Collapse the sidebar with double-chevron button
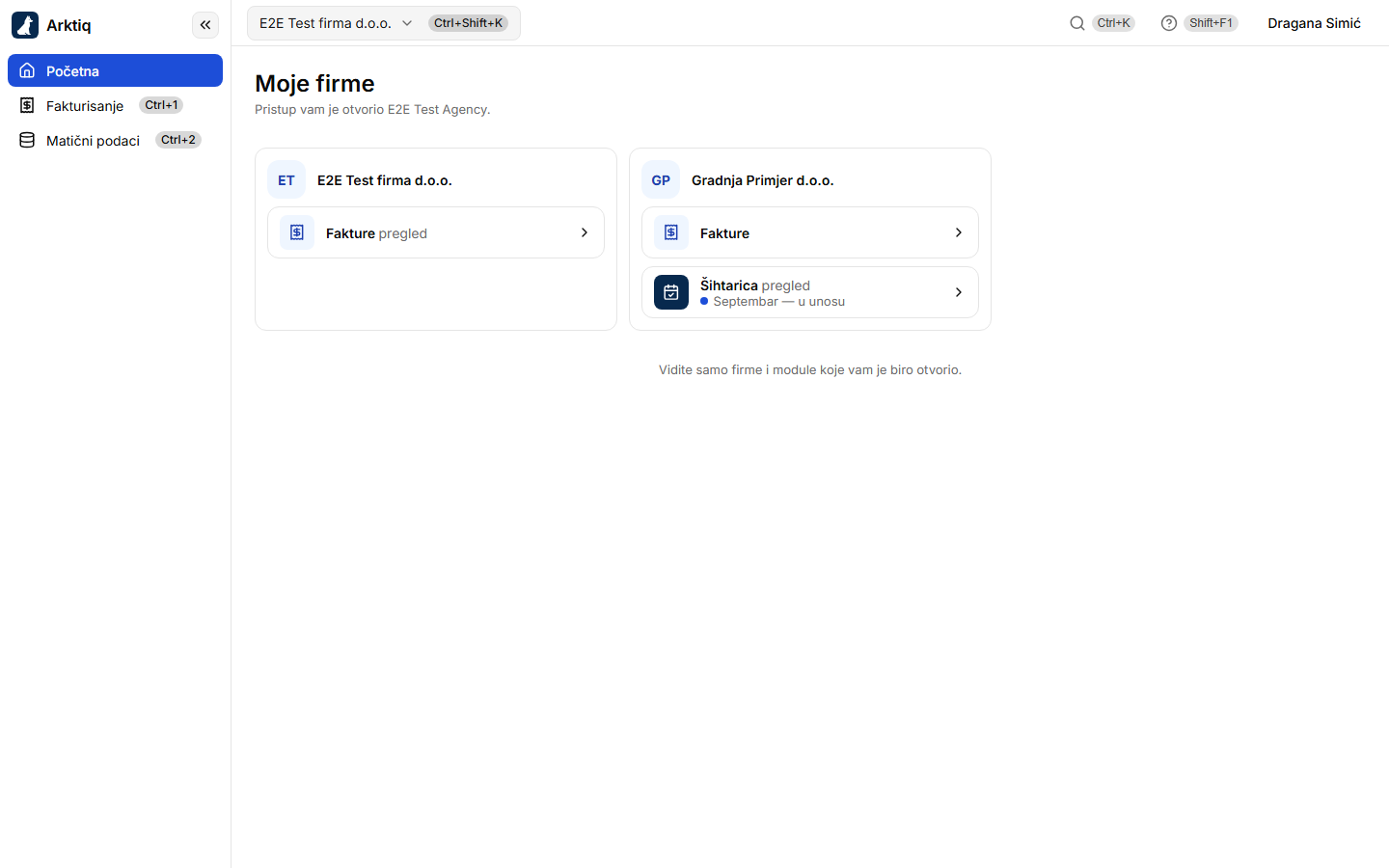 pos(205,25)
